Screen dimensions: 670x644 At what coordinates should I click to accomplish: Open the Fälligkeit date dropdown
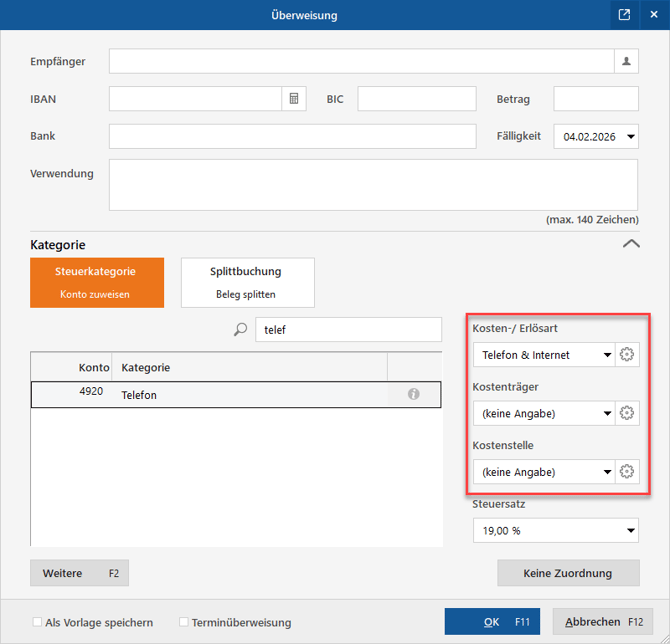coord(630,137)
